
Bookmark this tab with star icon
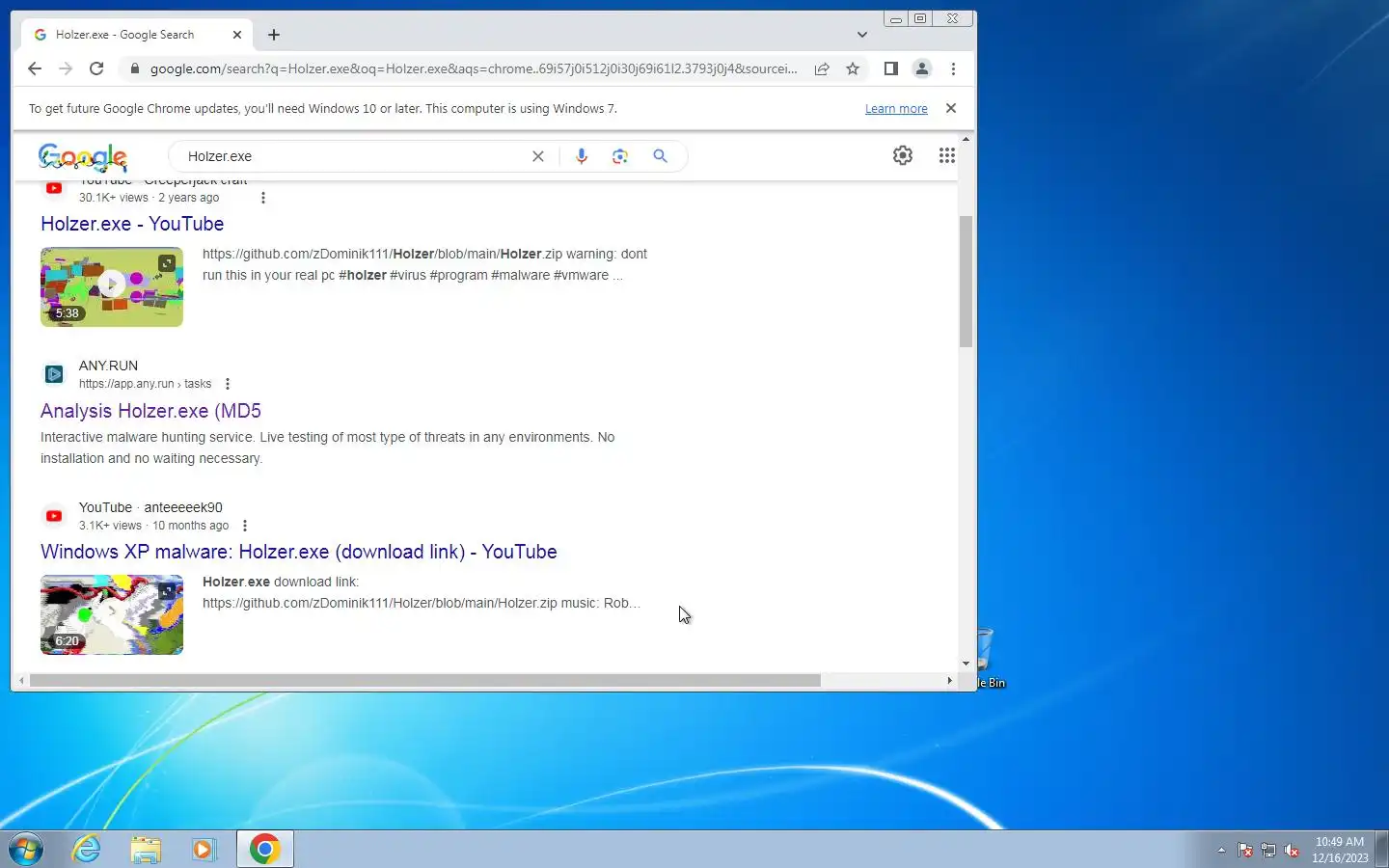(x=853, y=68)
